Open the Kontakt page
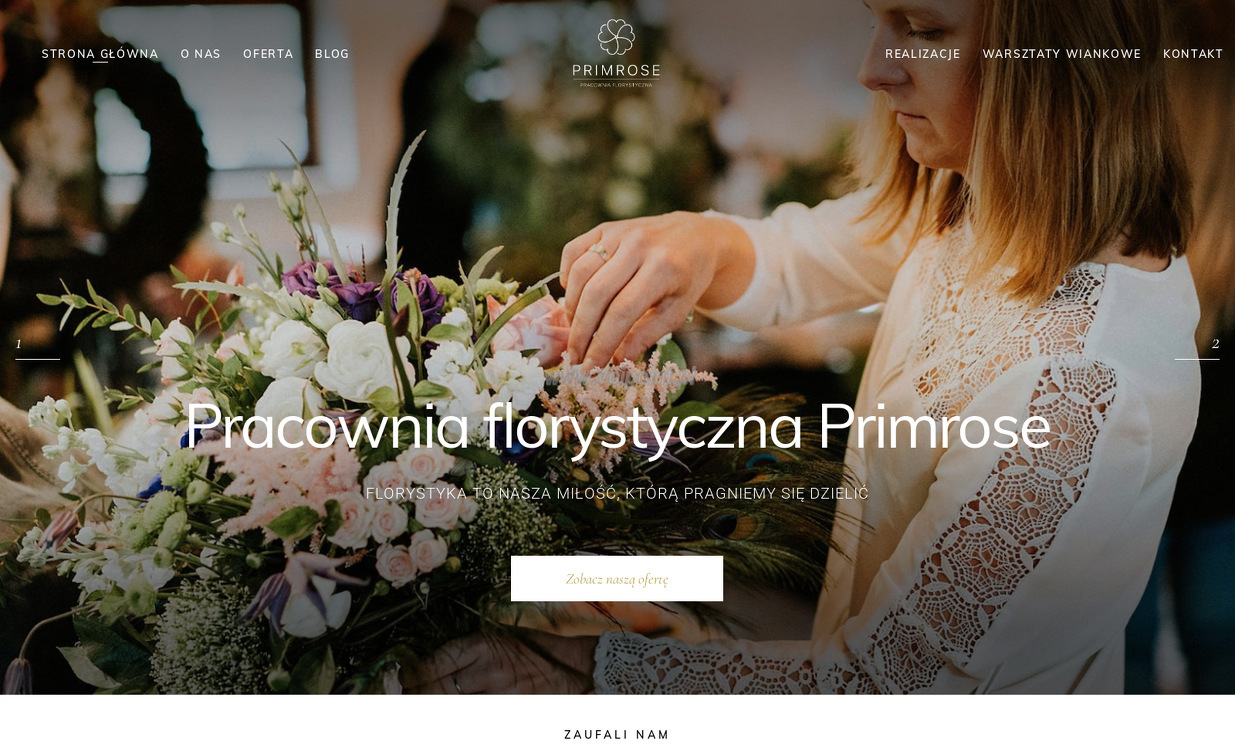Image resolution: width=1235 pixels, height=754 pixels. [1193, 54]
